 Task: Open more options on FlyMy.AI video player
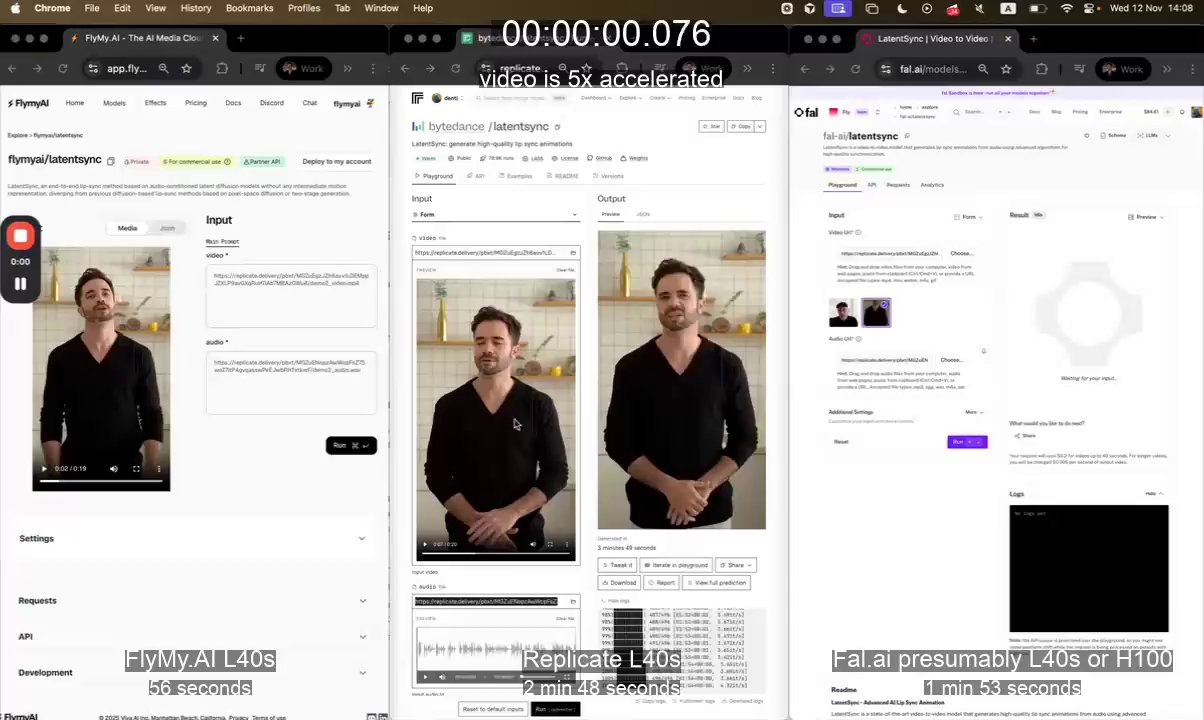(159, 469)
